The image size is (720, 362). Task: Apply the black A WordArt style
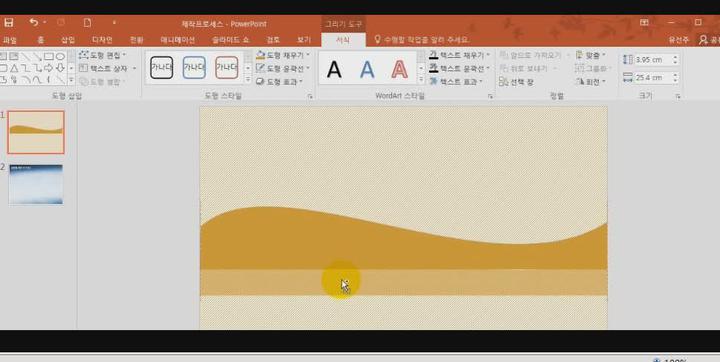tap(334, 69)
